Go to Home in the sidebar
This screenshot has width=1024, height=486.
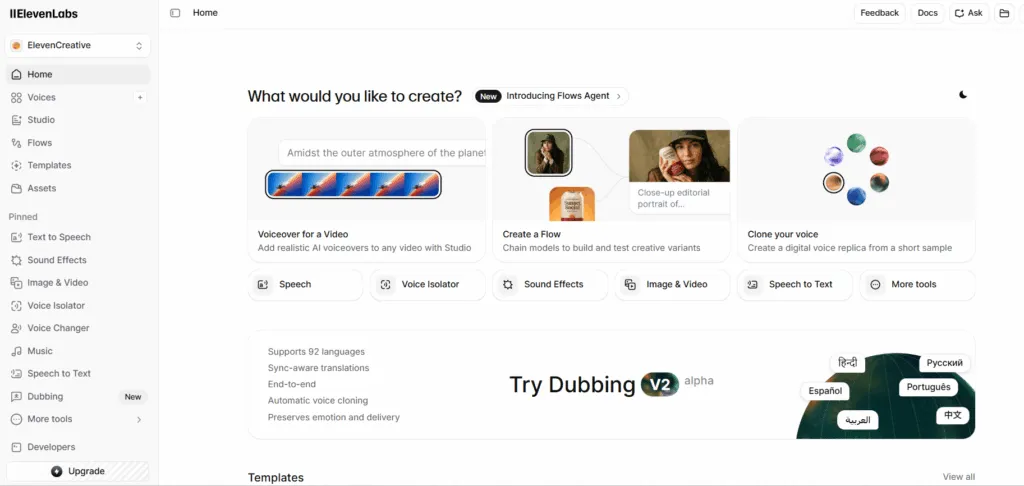[78, 74]
